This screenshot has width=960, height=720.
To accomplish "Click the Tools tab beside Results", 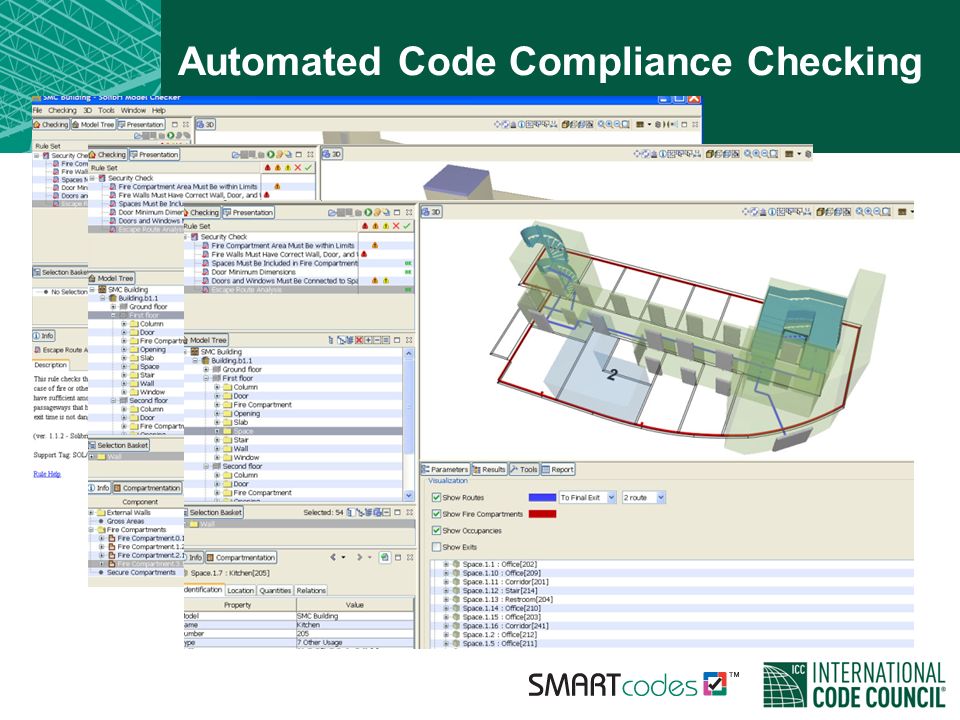I will click(523, 470).
